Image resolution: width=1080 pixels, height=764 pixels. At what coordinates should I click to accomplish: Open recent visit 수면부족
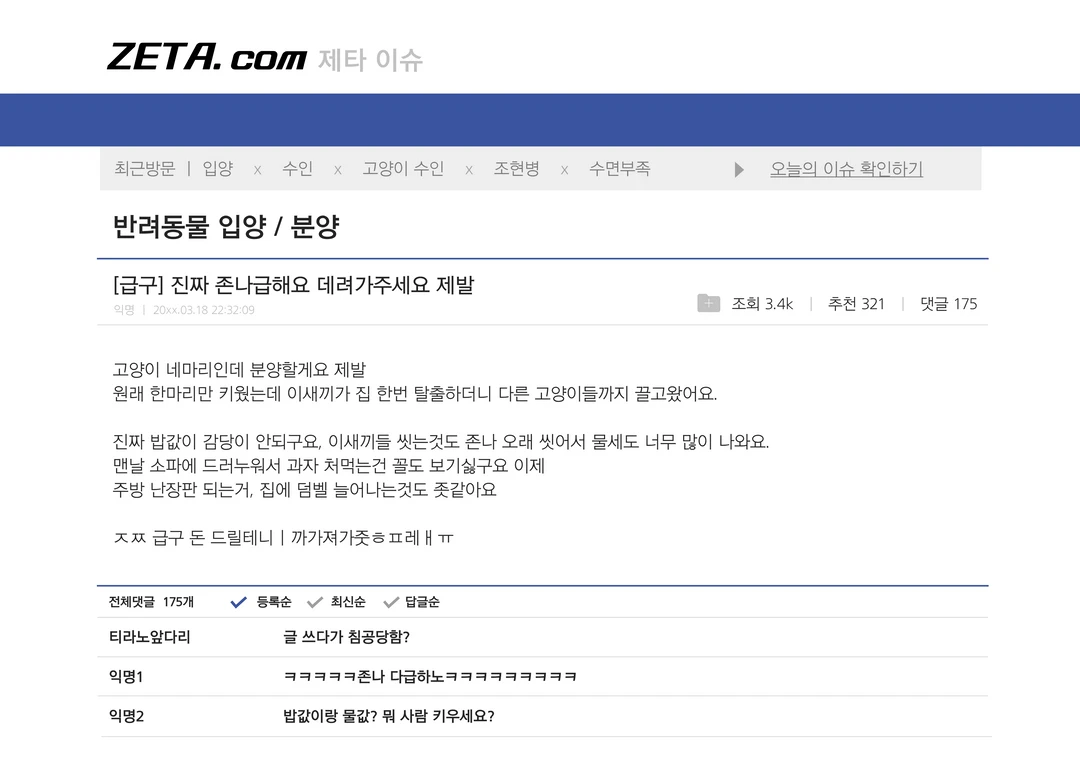pyautogui.click(x=619, y=169)
